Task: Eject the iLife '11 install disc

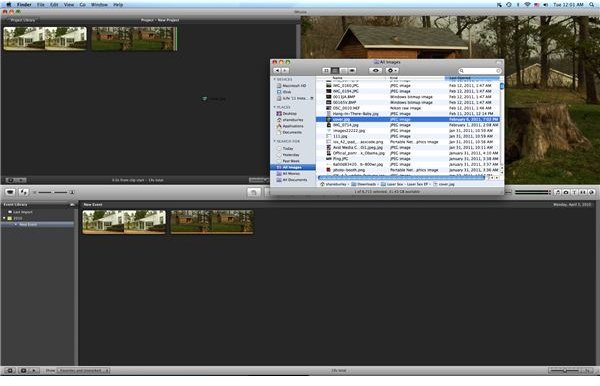Action: click(312, 98)
